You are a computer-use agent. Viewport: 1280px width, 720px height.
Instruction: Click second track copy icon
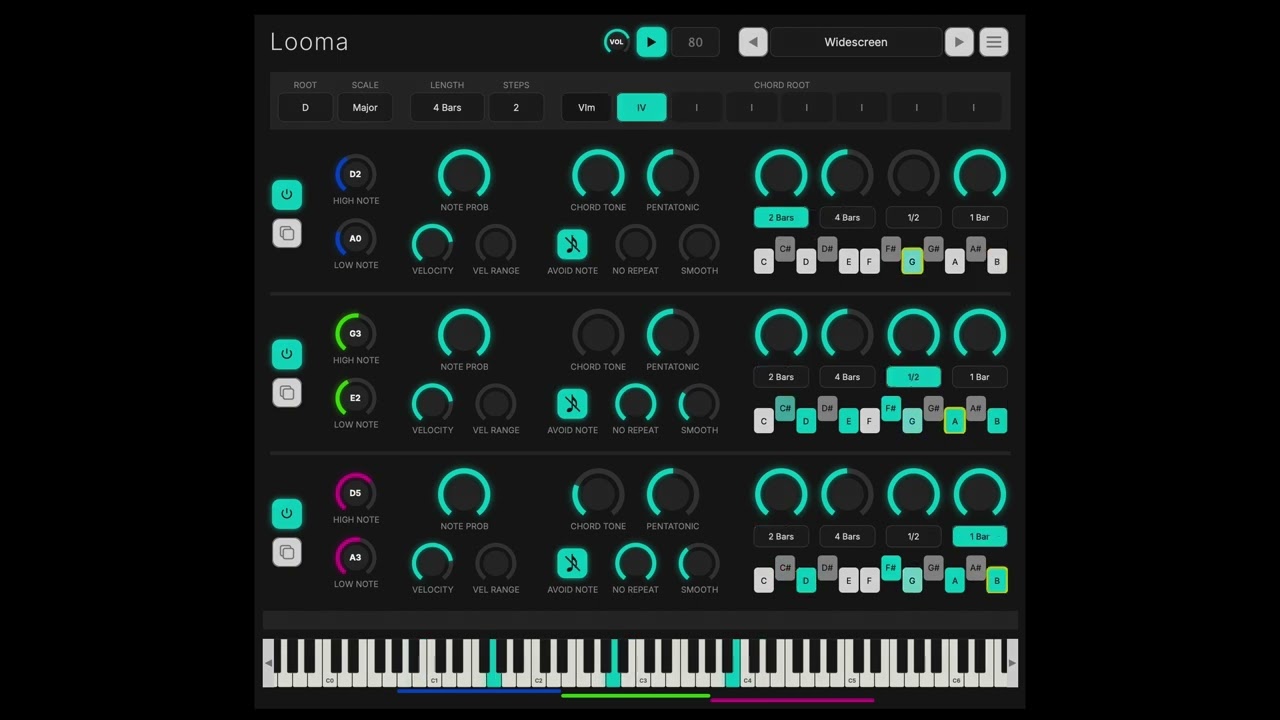pos(287,392)
